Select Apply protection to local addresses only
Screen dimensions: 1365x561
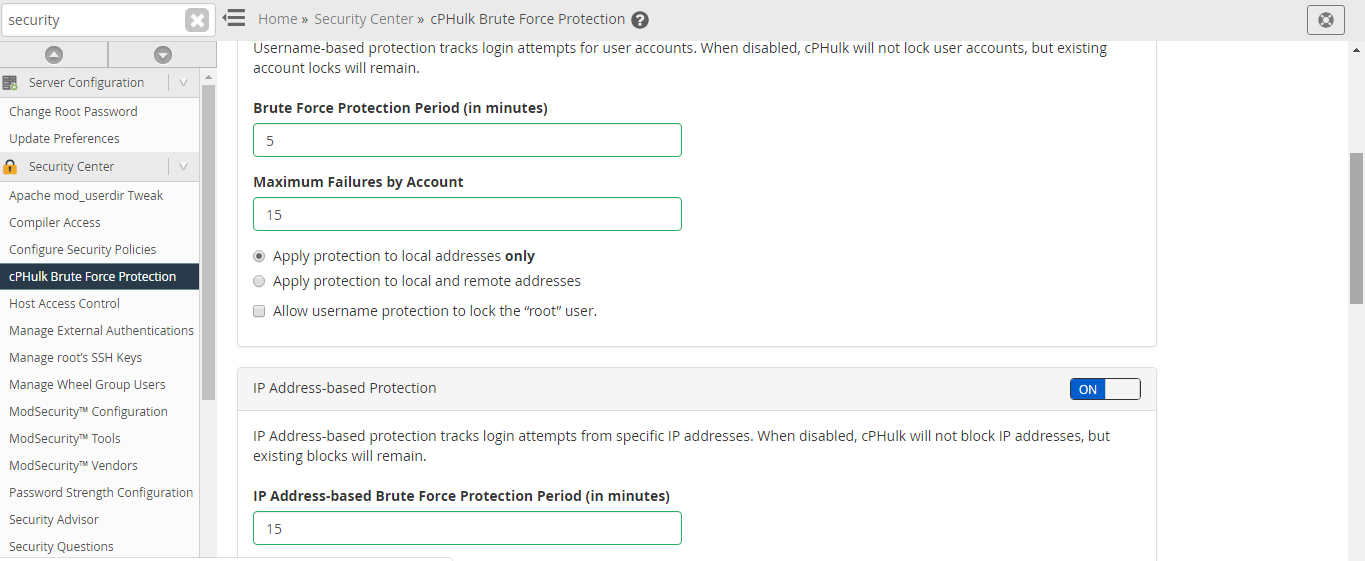(x=259, y=256)
